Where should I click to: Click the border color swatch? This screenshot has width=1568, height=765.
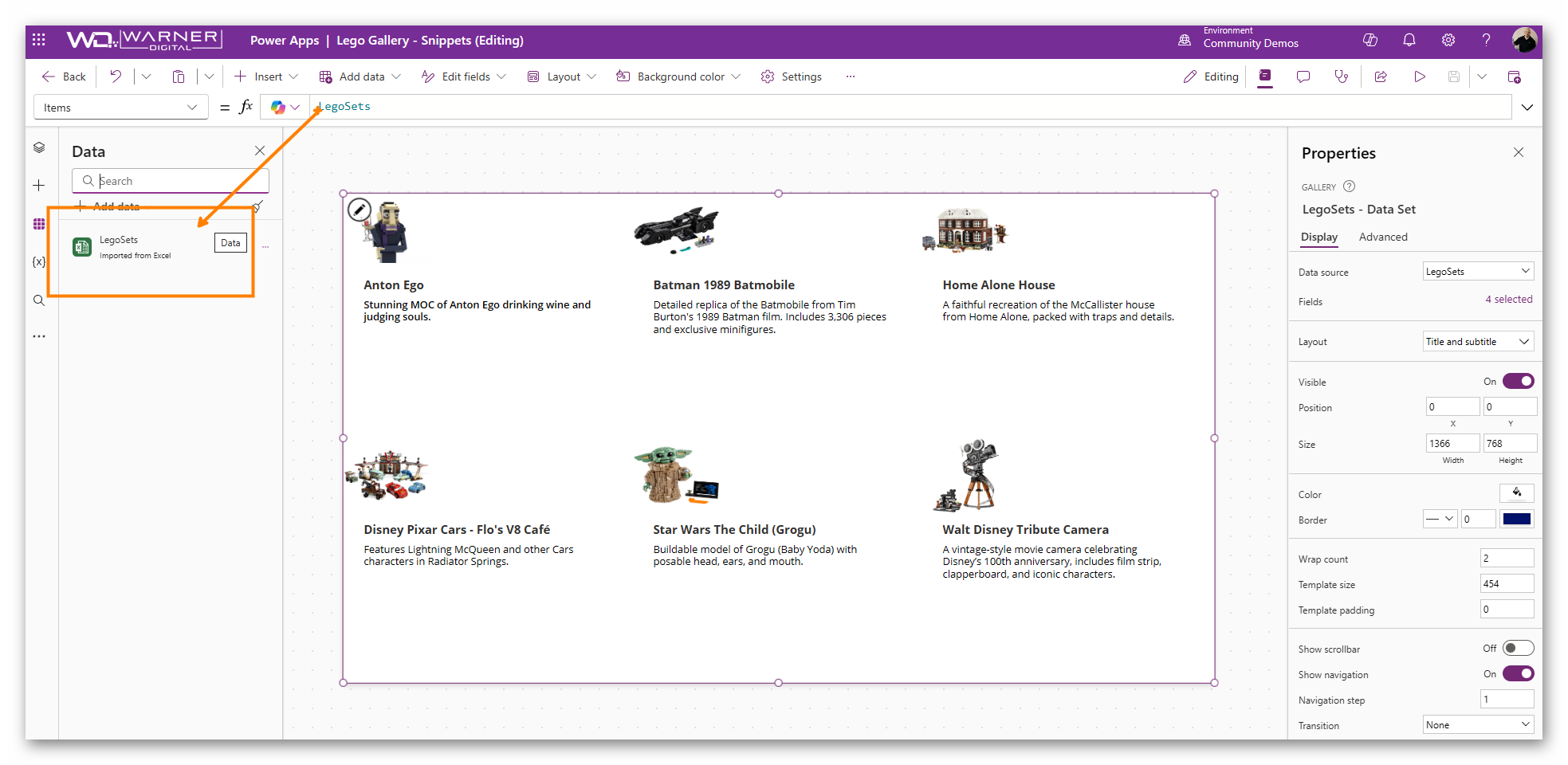(x=1516, y=519)
